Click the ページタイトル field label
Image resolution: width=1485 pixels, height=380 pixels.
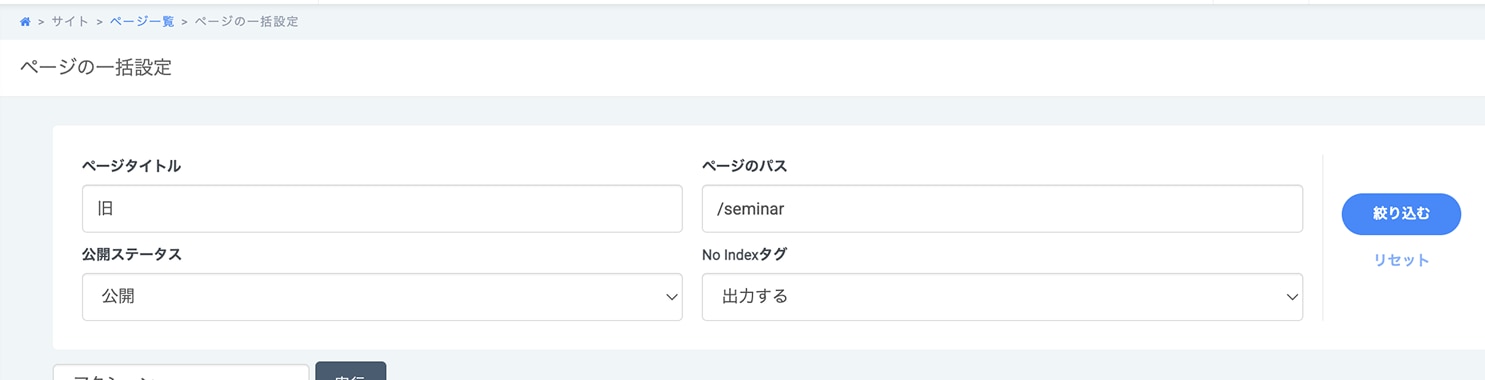pyautogui.click(x=132, y=166)
